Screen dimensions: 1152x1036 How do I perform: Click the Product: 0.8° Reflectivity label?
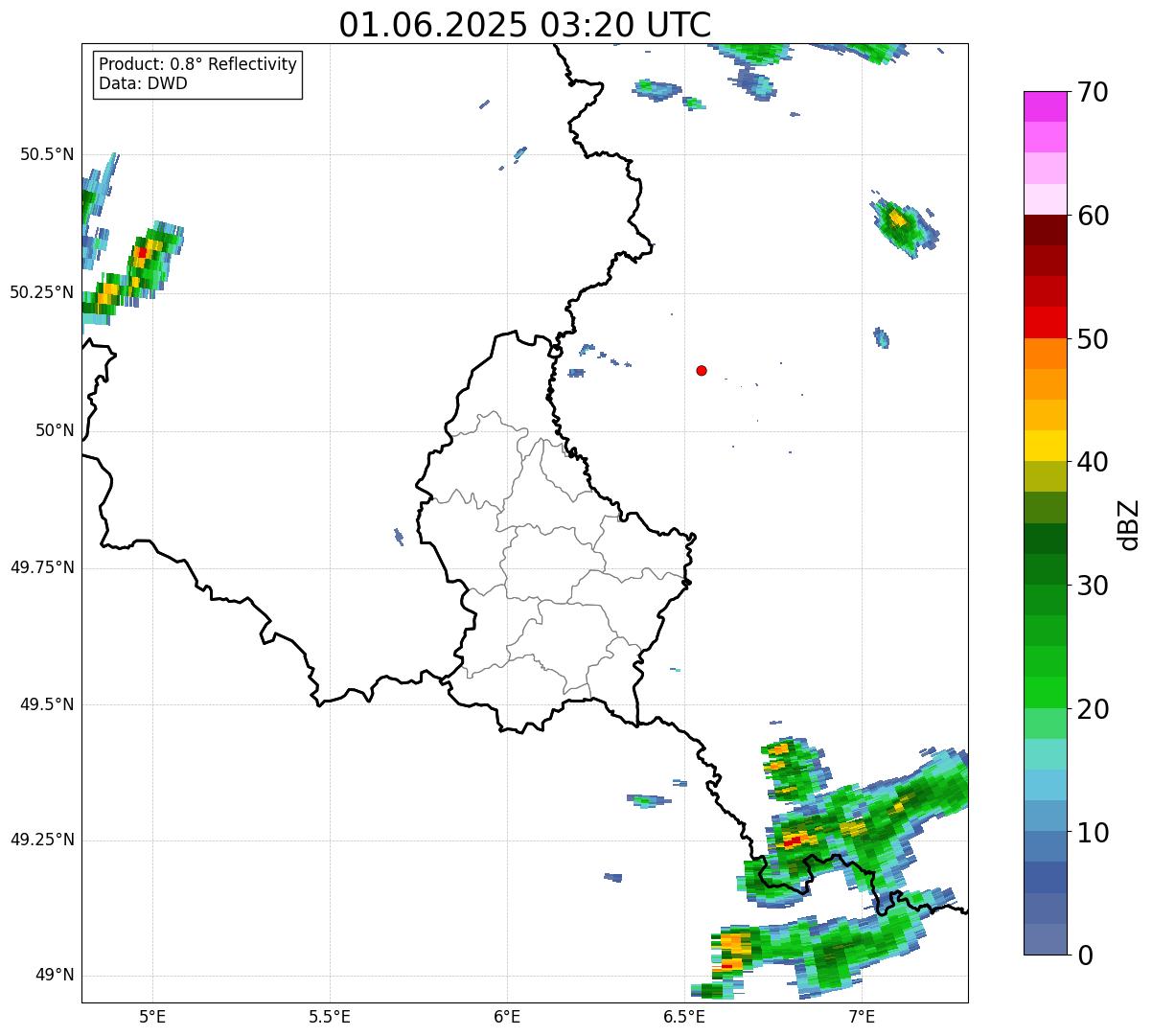point(198,64)
